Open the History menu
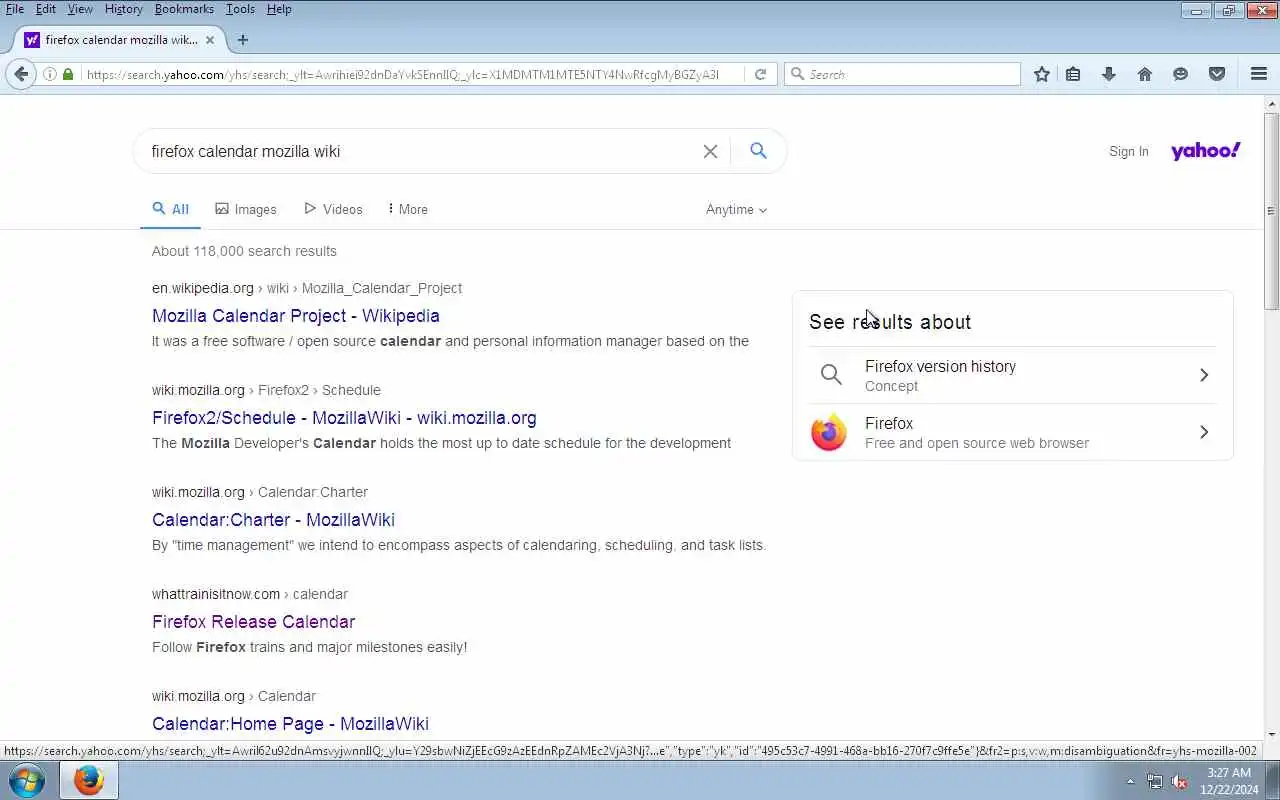1280x800 pixels. pyautogui.click(x=123, y=9)
